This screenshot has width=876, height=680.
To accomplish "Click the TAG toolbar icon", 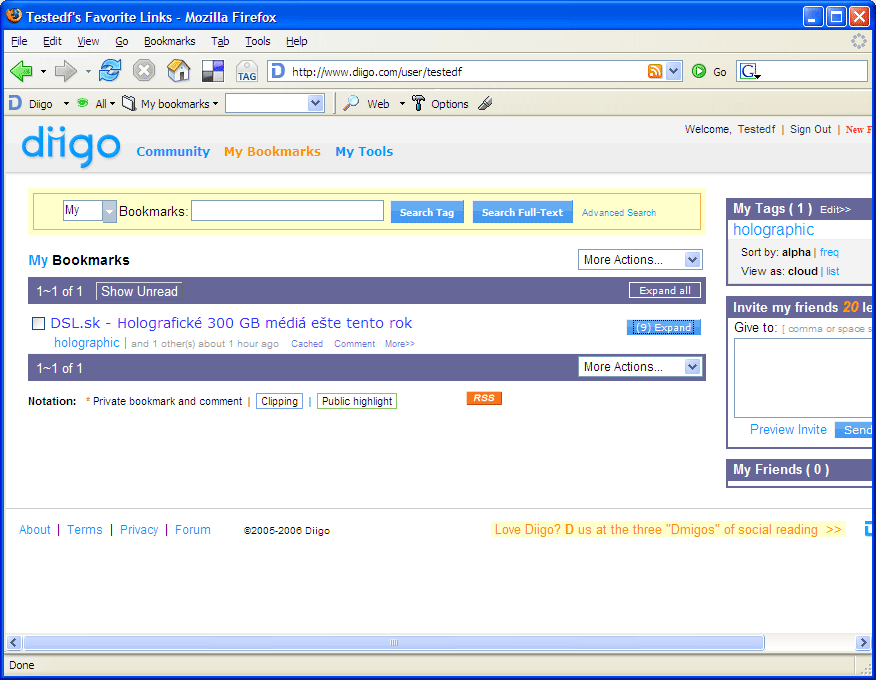I will (x=246, y=72).
